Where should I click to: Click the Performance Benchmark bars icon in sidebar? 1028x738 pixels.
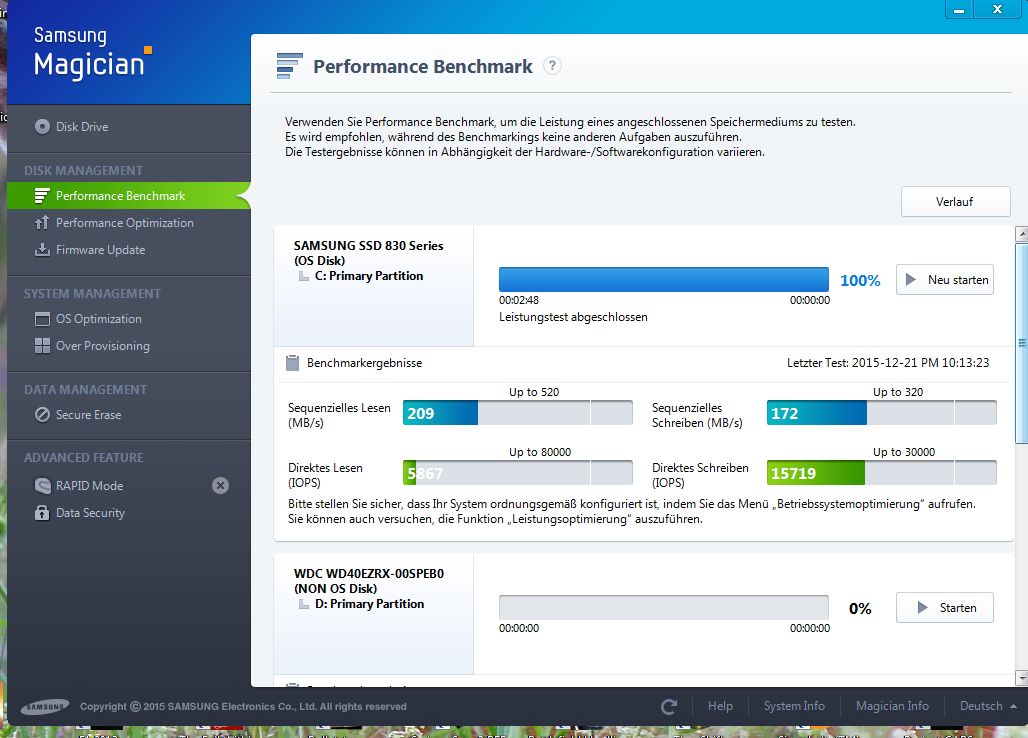point(42,195)
